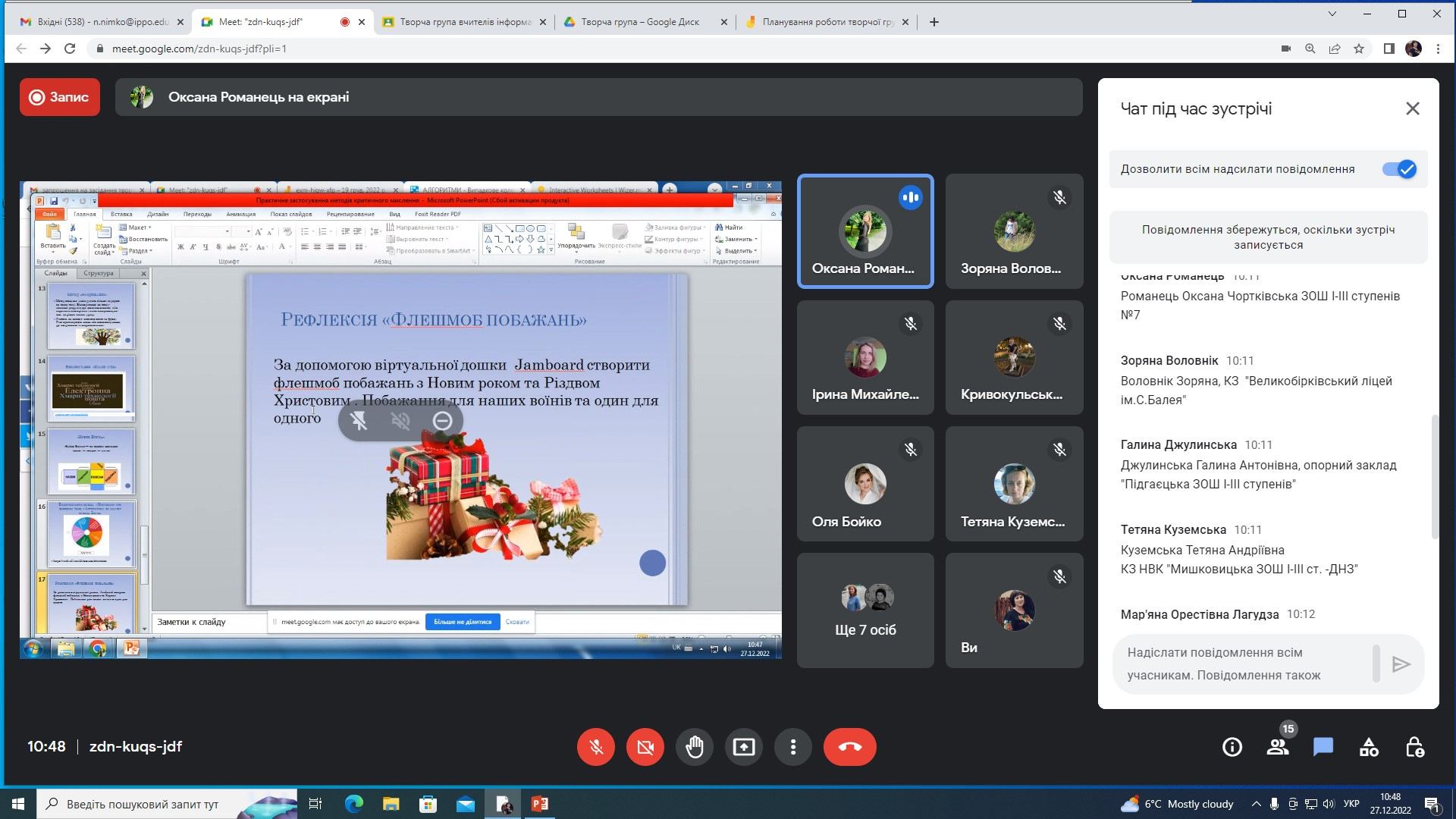Viewport: 1456px width, 819px height.
Task: Select slide 14 thumbnail in shared PowerPoint
Action: (x=91, y=388)
